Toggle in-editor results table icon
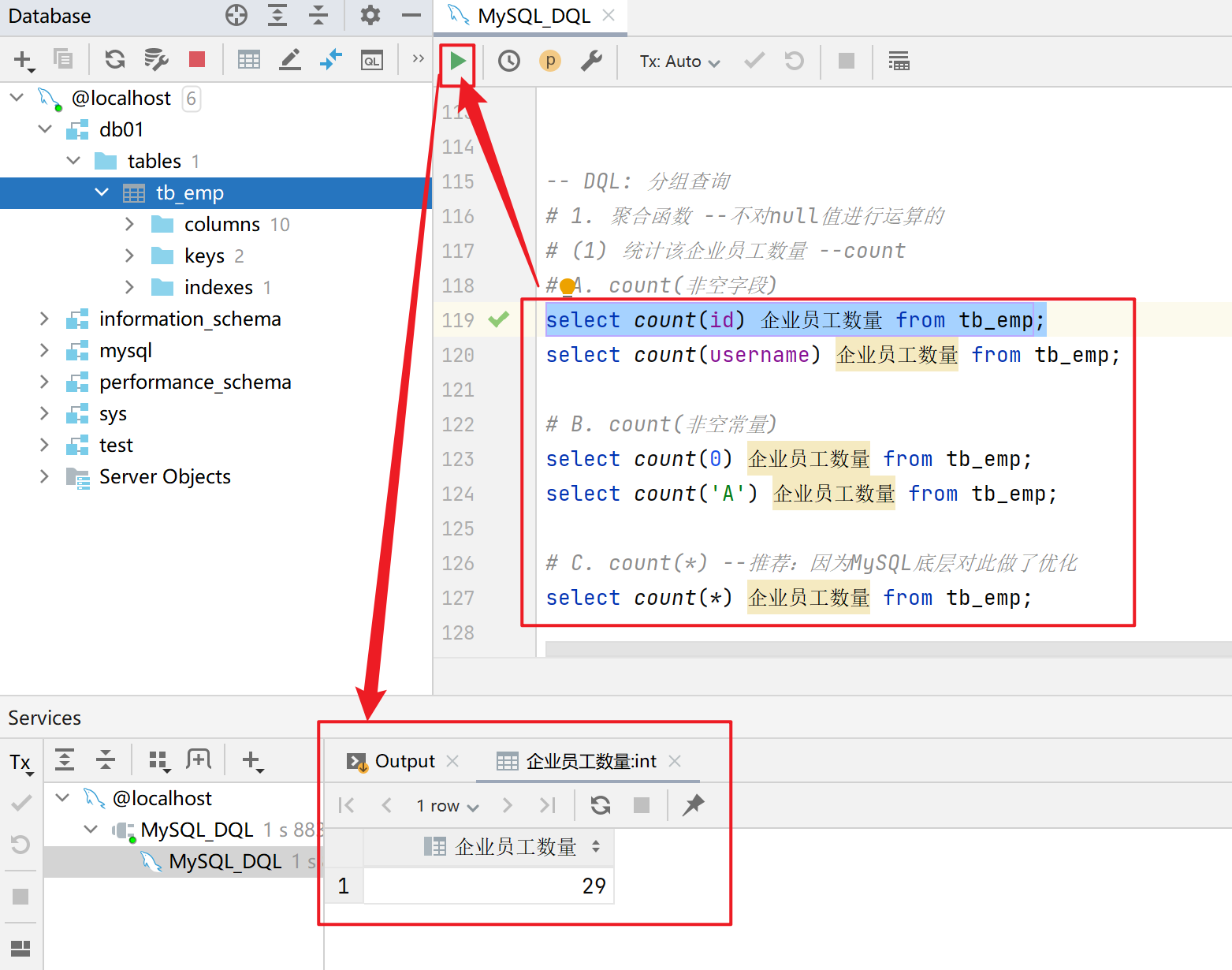The width and height of the screenshot is (1232, 970). coord(899,61)
